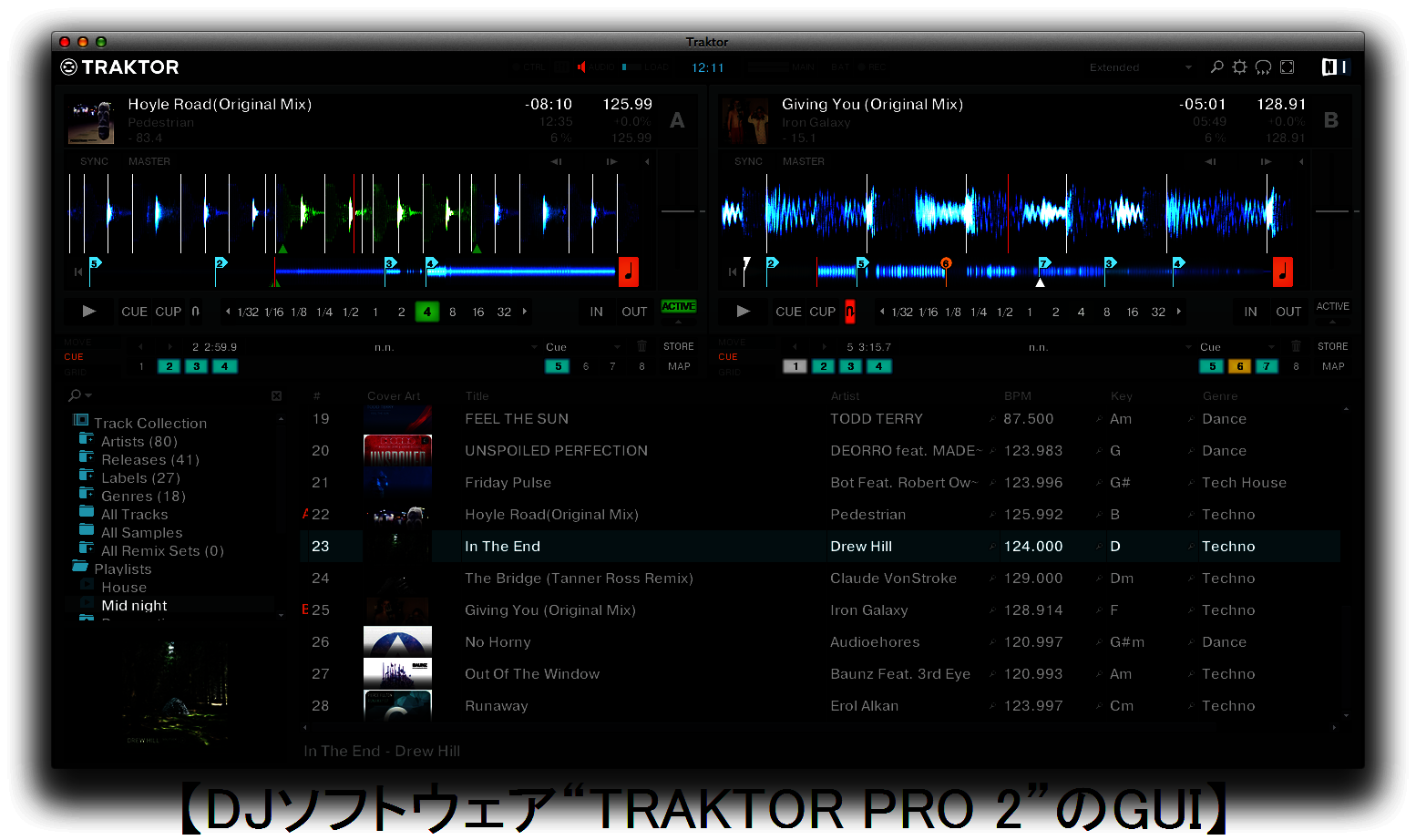This screenshot has height=840, width=1416.
Task: Click the audio indicator speaker icon
Action: pyautogui.click(x=581, y=67)
